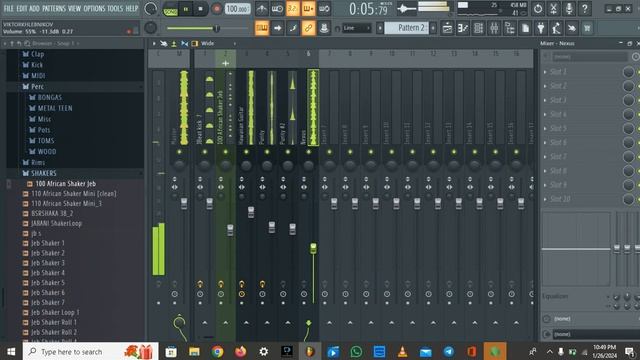Viewport: 640px width, 360px height.
Task: Mute the Hawaiian Guitar track LED
Action: [246, 152]
